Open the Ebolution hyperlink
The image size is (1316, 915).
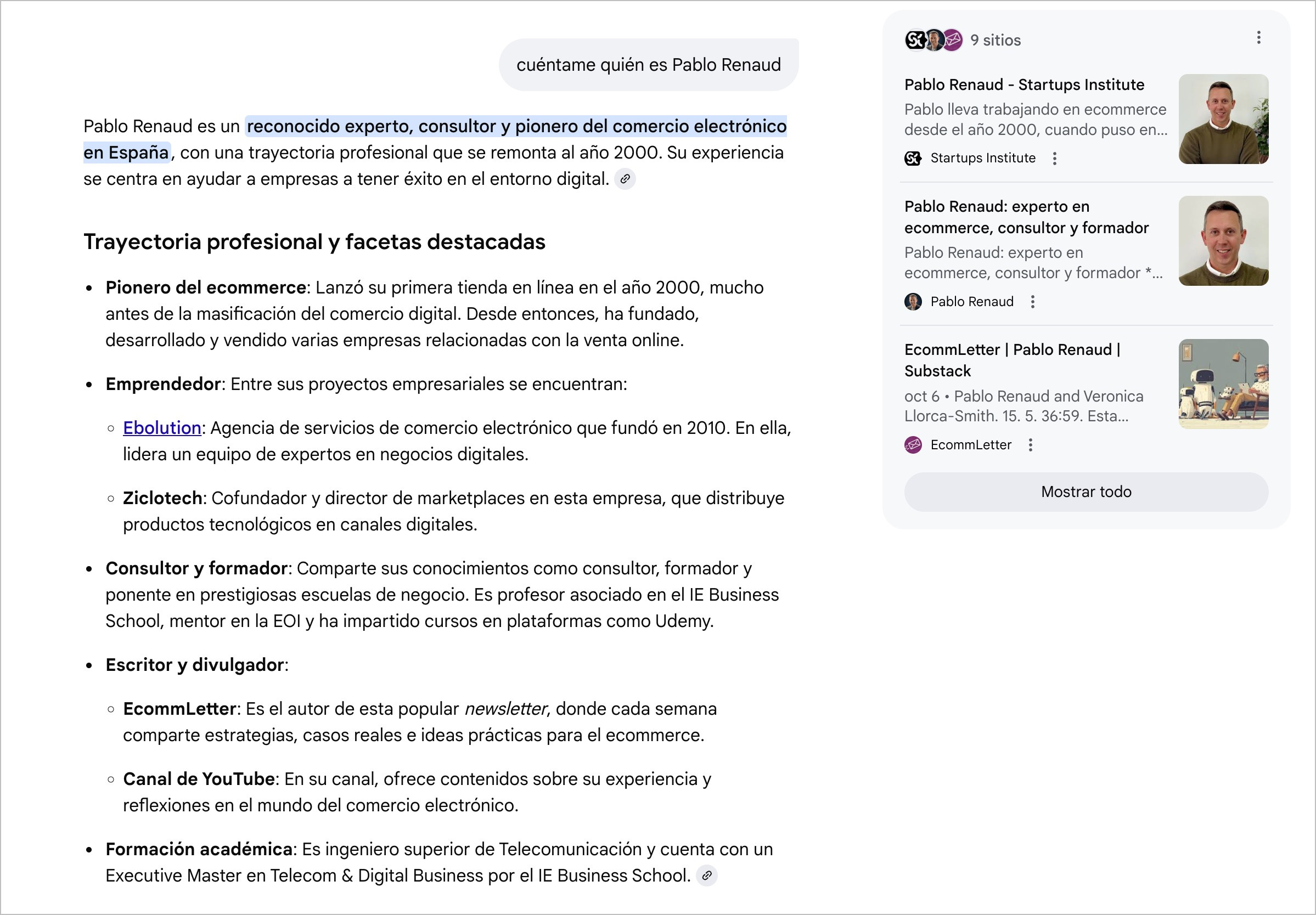(162, 428)
